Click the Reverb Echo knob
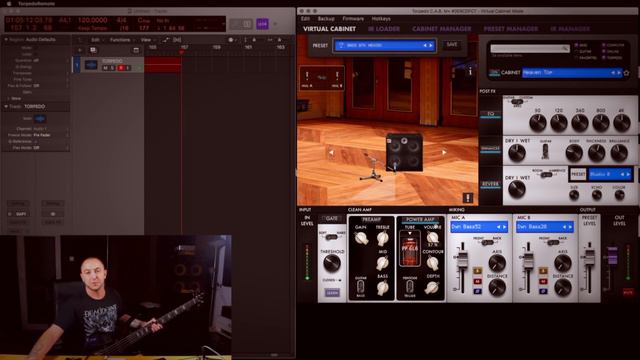This screenshot has width=640, height=360. [x=597, y=196]
